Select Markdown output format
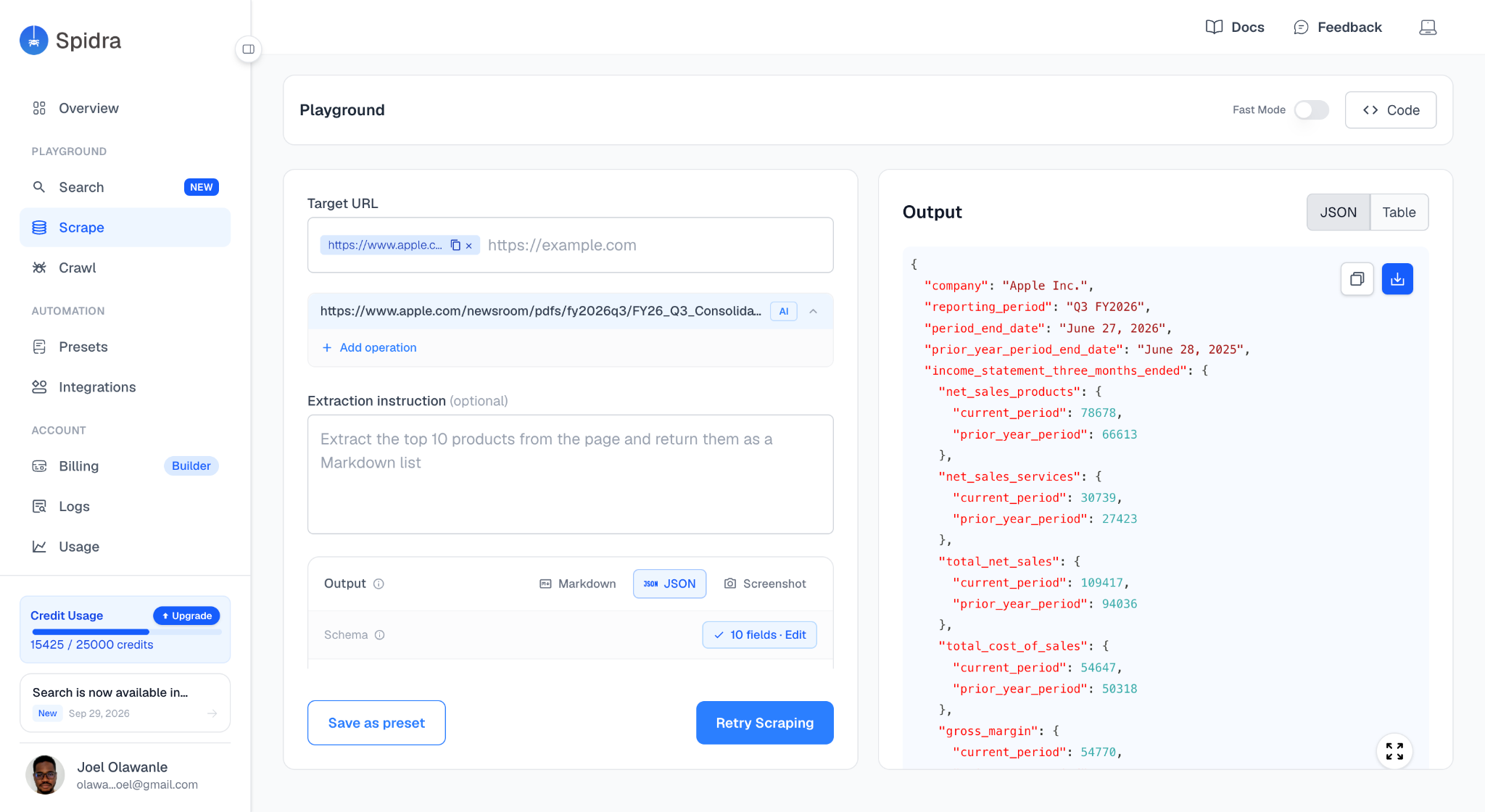 pos(578,584)
